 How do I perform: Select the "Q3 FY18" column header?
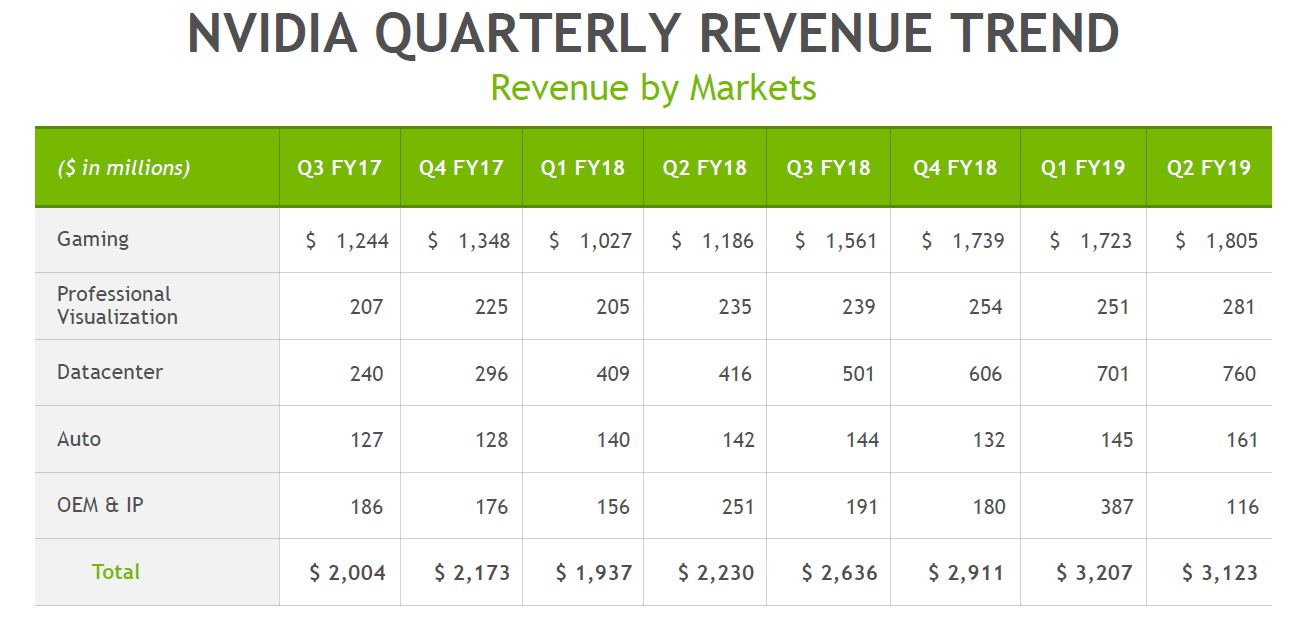829,168
